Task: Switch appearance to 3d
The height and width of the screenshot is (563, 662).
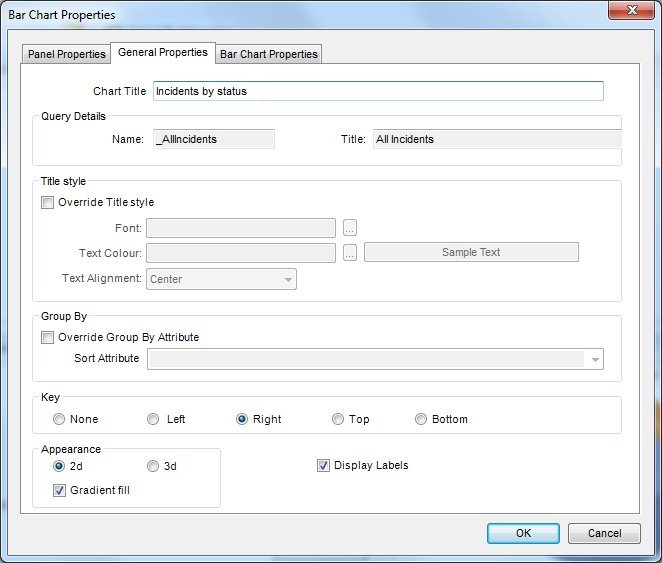Action: tap(153, 466)
